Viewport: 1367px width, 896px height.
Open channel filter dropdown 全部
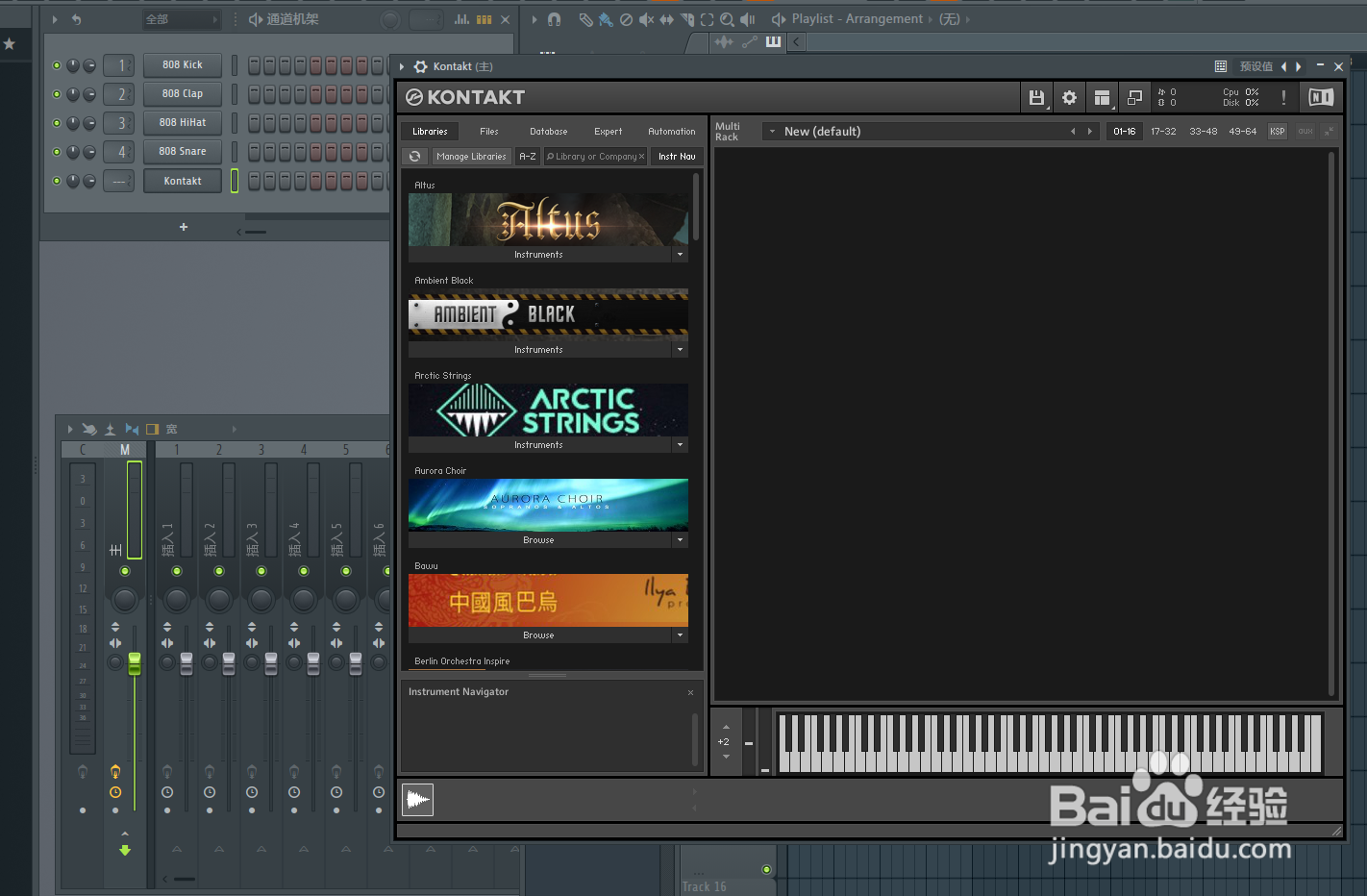coord(182,19)
